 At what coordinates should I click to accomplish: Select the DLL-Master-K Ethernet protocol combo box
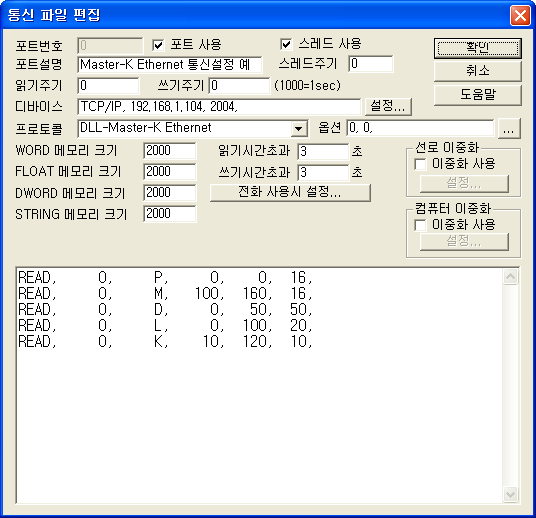(193, 129)
